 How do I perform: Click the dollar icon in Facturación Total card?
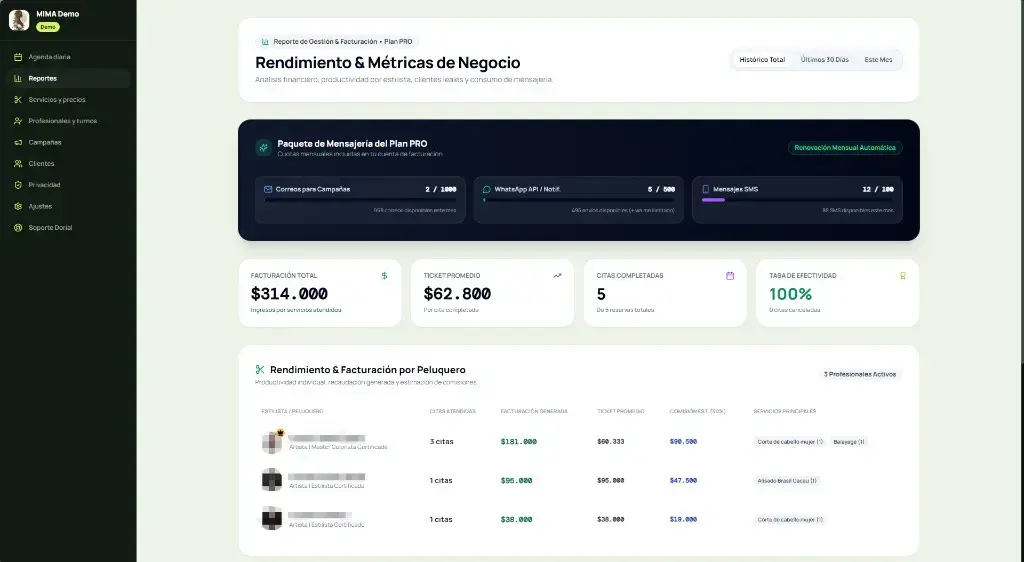tap(384, 276)
